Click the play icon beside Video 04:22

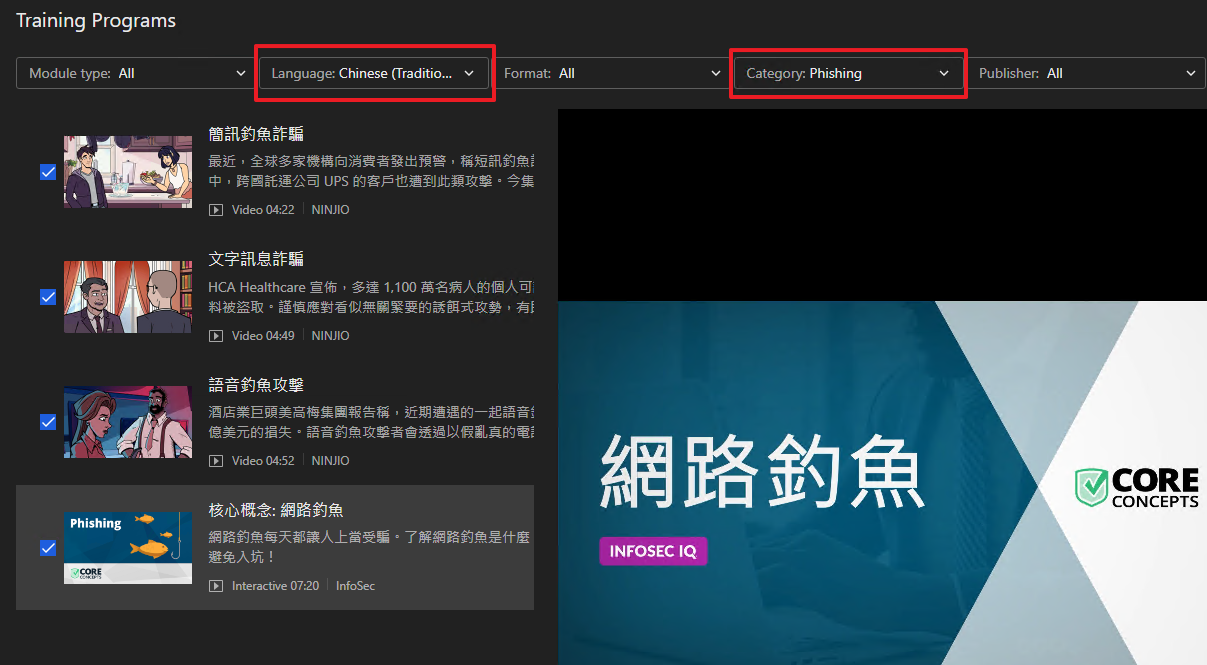click(215, 210)
